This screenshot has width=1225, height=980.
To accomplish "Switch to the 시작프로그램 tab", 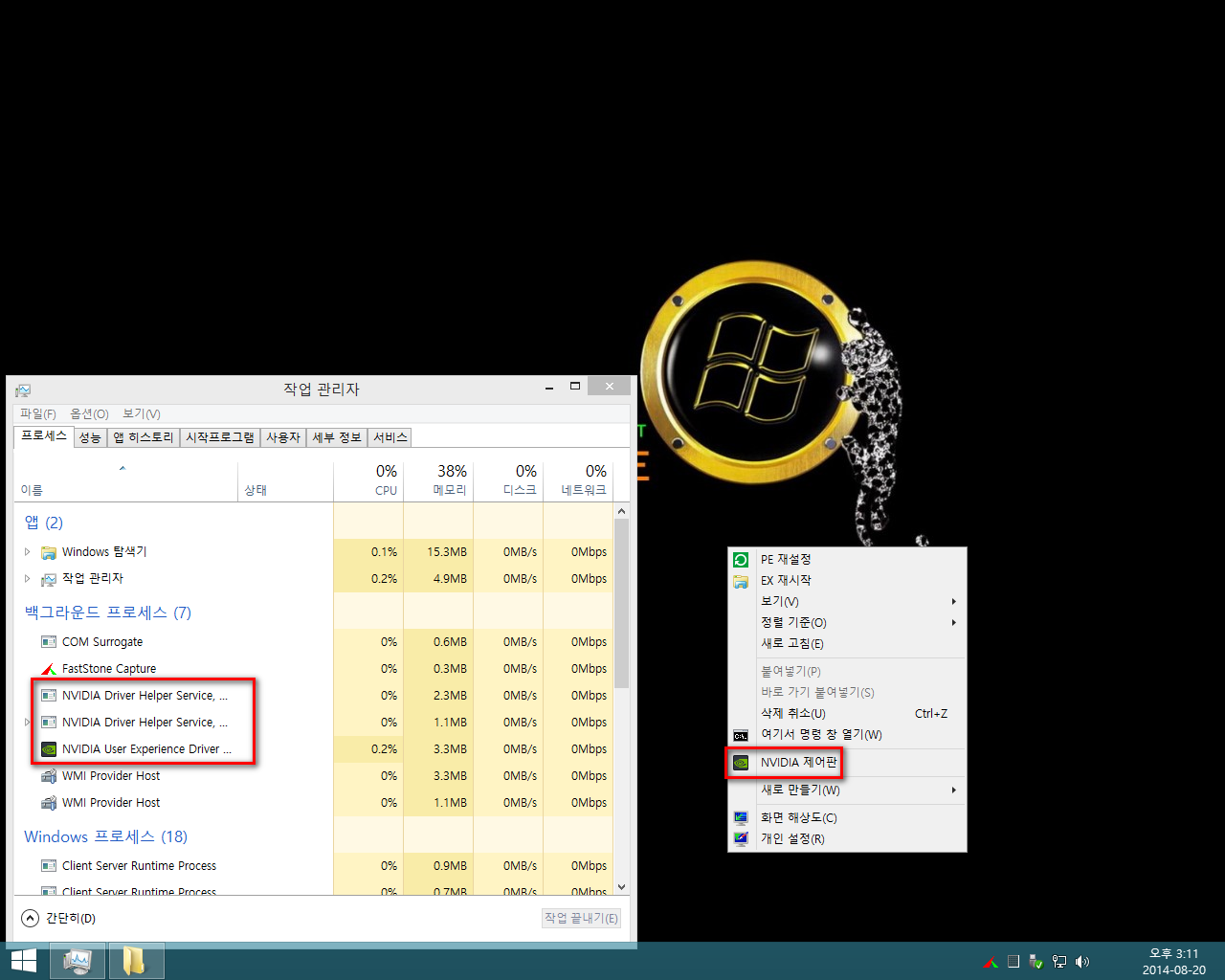I will [x=220, y=437].
